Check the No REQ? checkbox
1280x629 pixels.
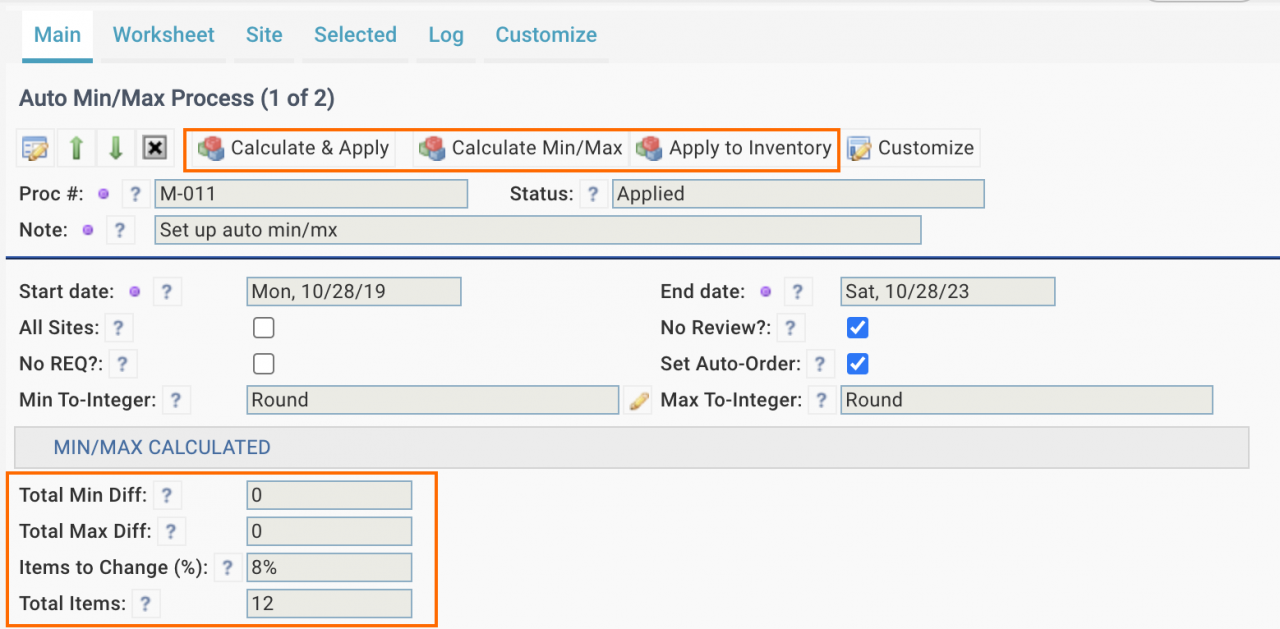264,364
